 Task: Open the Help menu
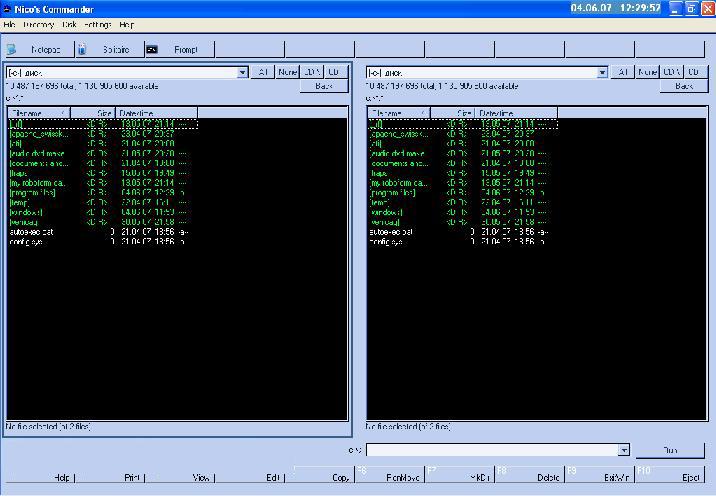(x=126, y=25)
